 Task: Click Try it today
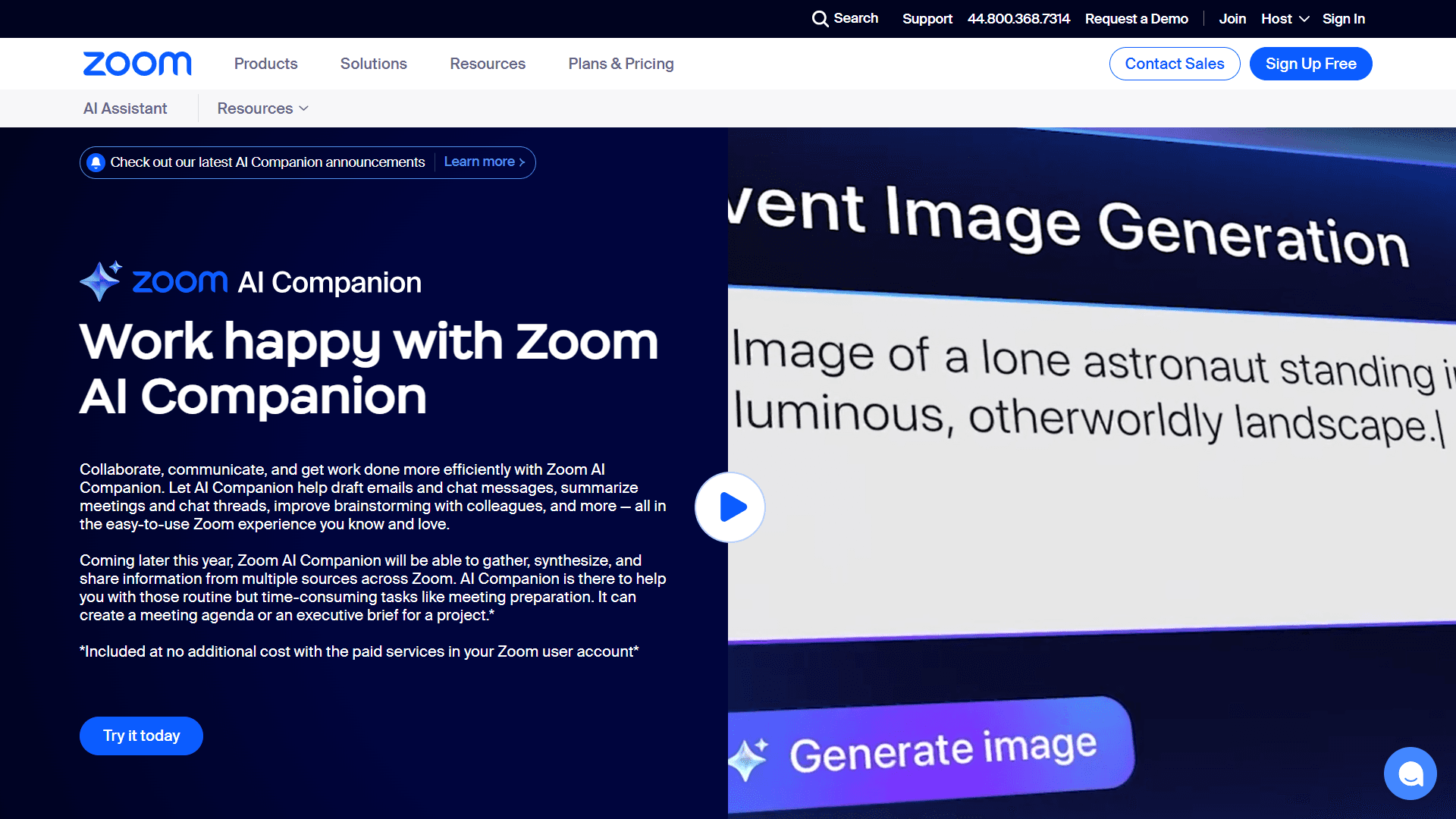tap(141, 736)
